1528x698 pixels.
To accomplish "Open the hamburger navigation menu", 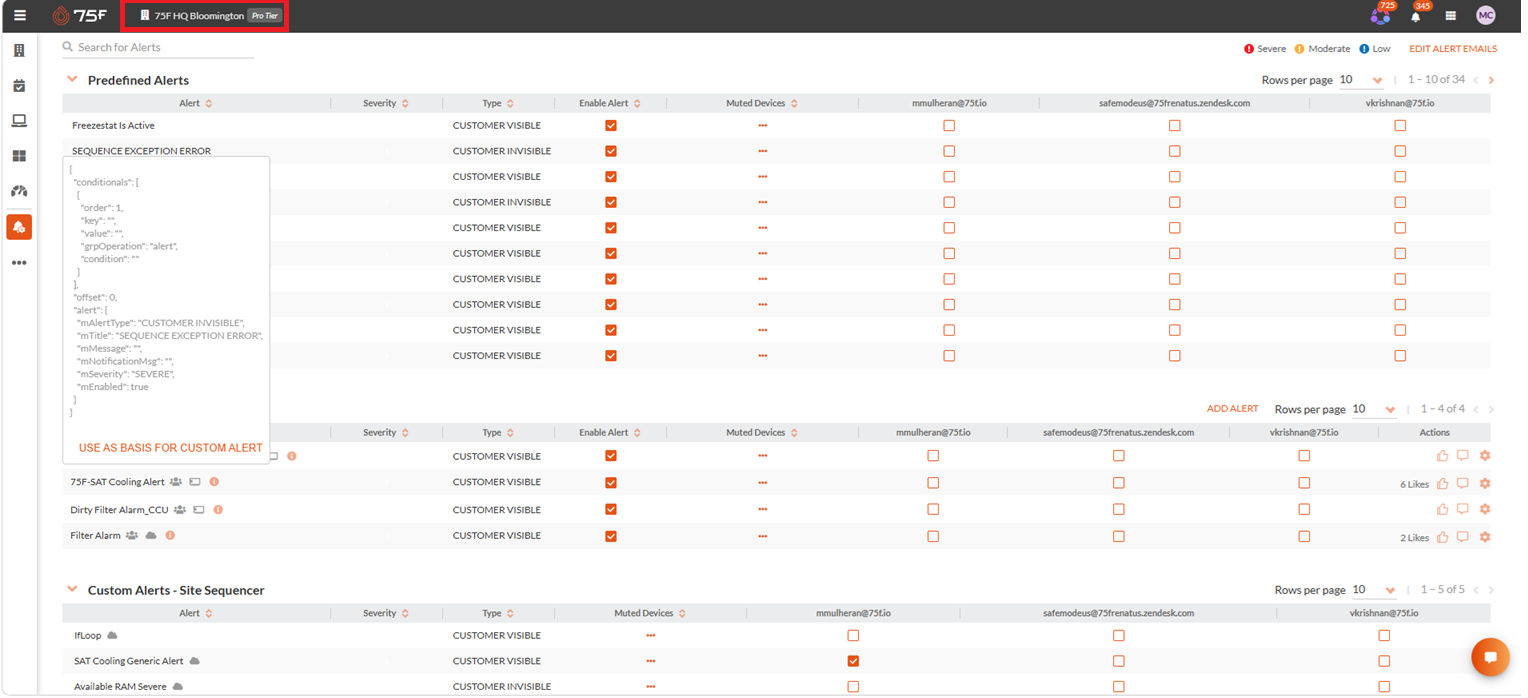I will 20,15.
